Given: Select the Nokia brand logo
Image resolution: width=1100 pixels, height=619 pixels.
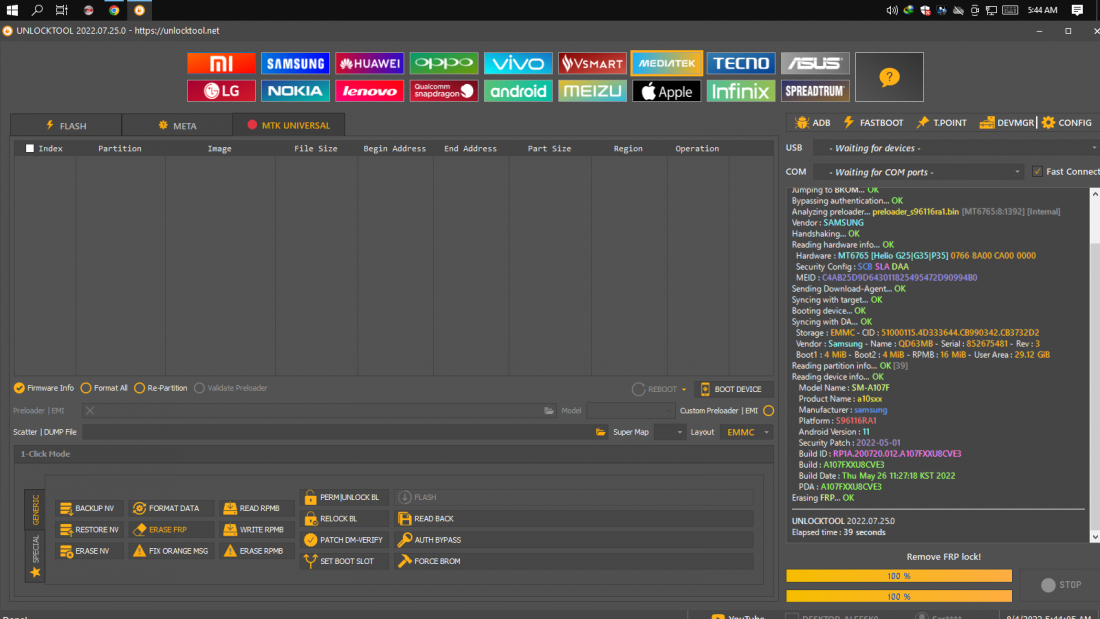Looking at the screenshot, I should 295,91.
